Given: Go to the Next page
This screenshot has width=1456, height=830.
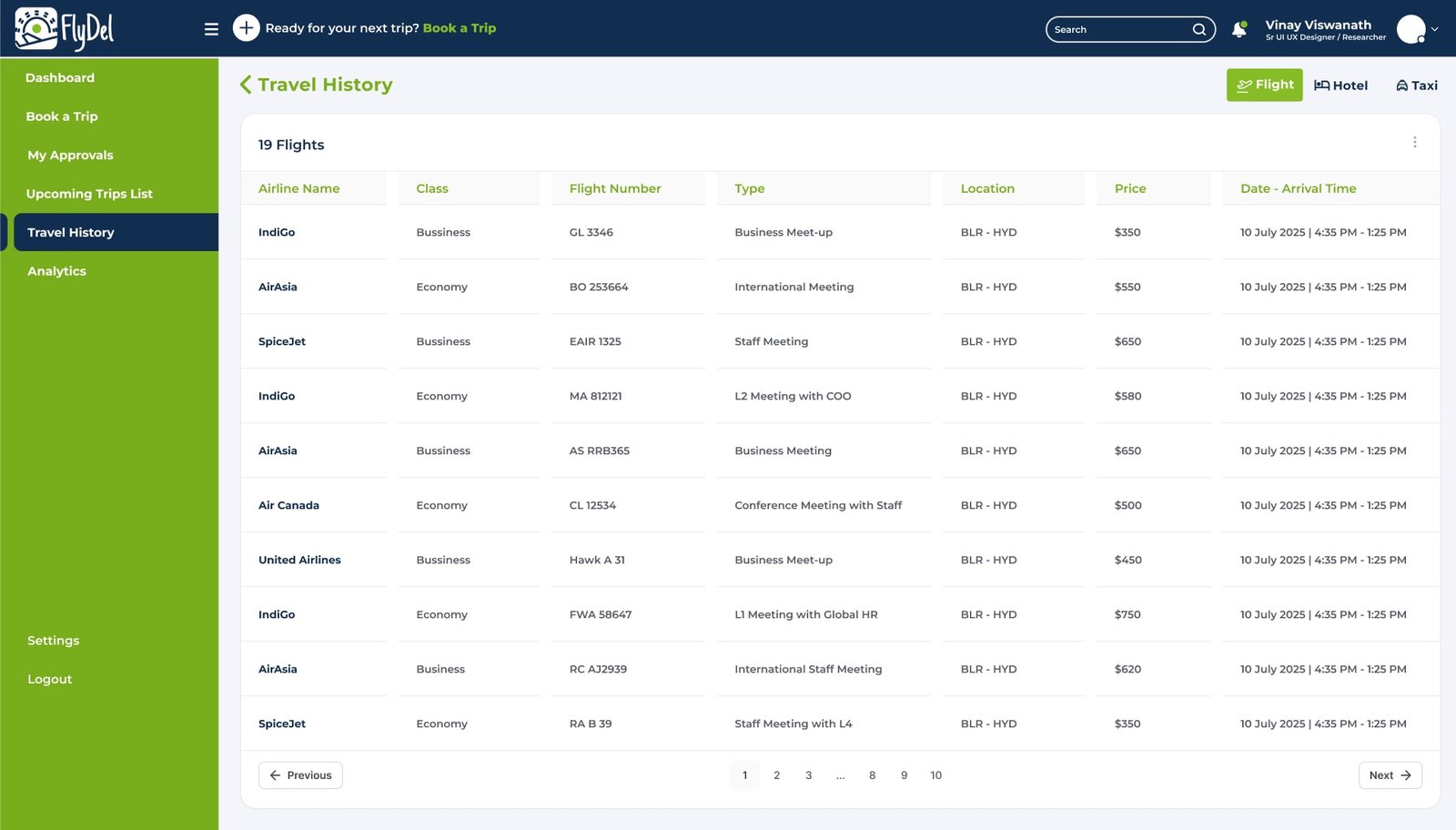Looking at the screenshot, I should 1390,775.
